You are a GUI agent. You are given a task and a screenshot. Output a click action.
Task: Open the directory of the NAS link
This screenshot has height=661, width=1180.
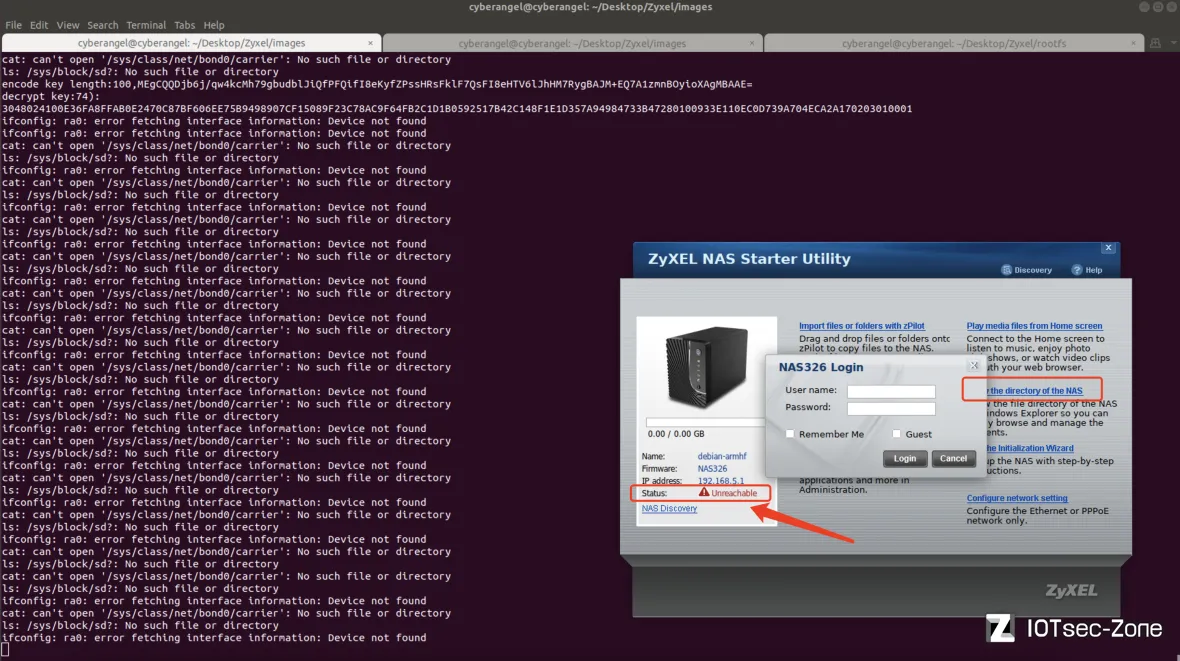click(x=1033, y=391)
